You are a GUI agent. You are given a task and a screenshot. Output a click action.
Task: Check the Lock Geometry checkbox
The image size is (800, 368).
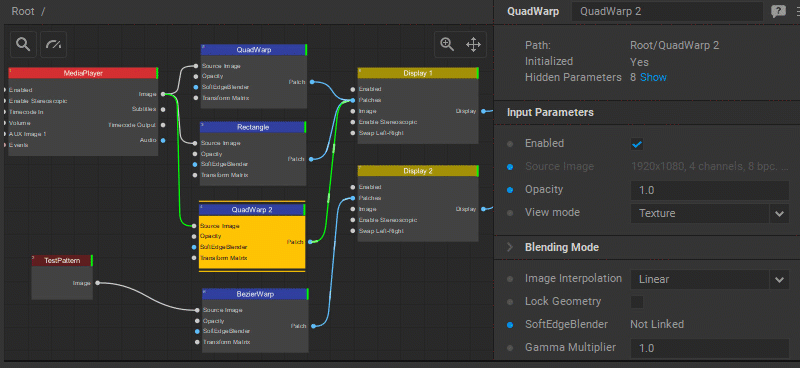637,302
